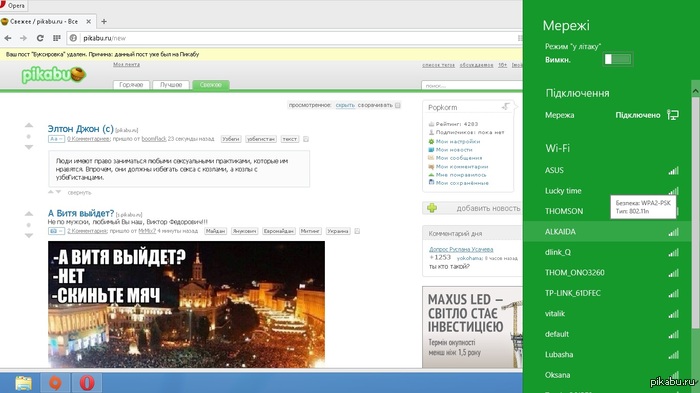
Task: Click the networks panel scroll-up arrow
Action: [696, 91]
